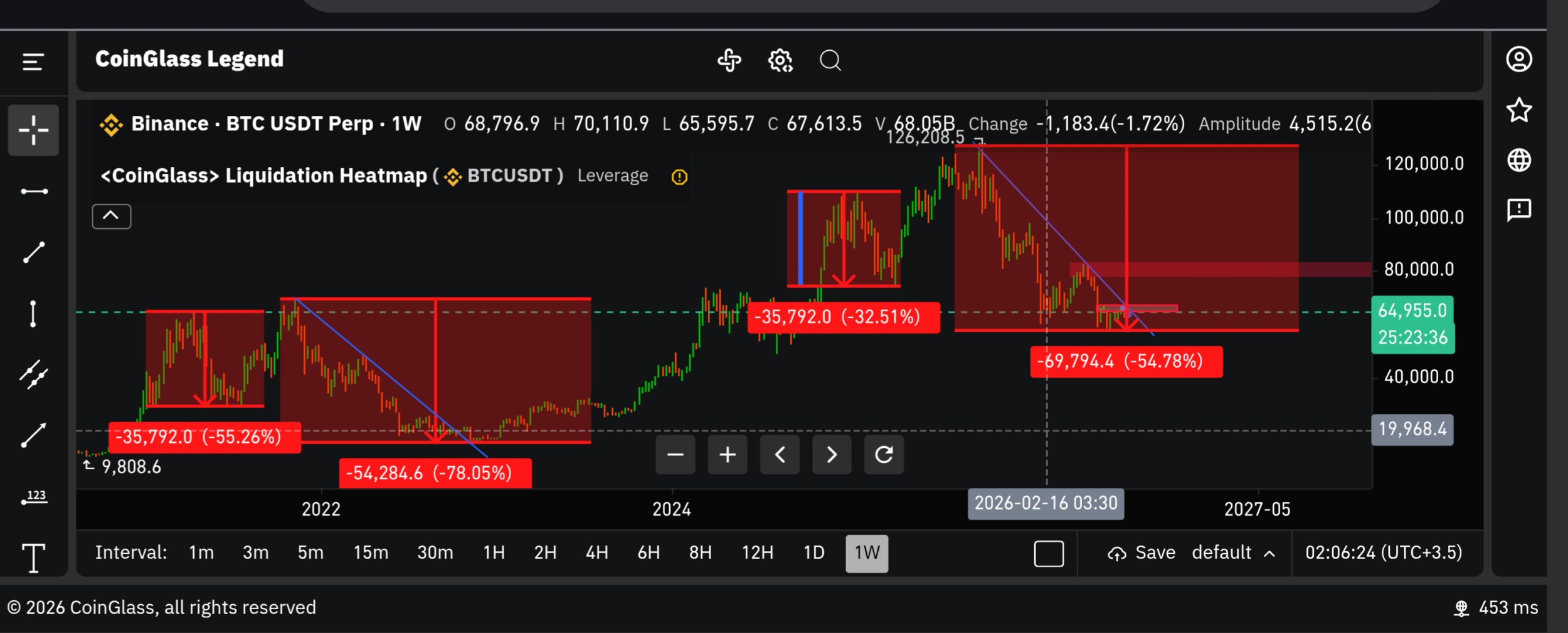This screenshot has height=633, width=1568.
Task: Click the 19,968.4 price axis tag
Action: click(1412, 430)
